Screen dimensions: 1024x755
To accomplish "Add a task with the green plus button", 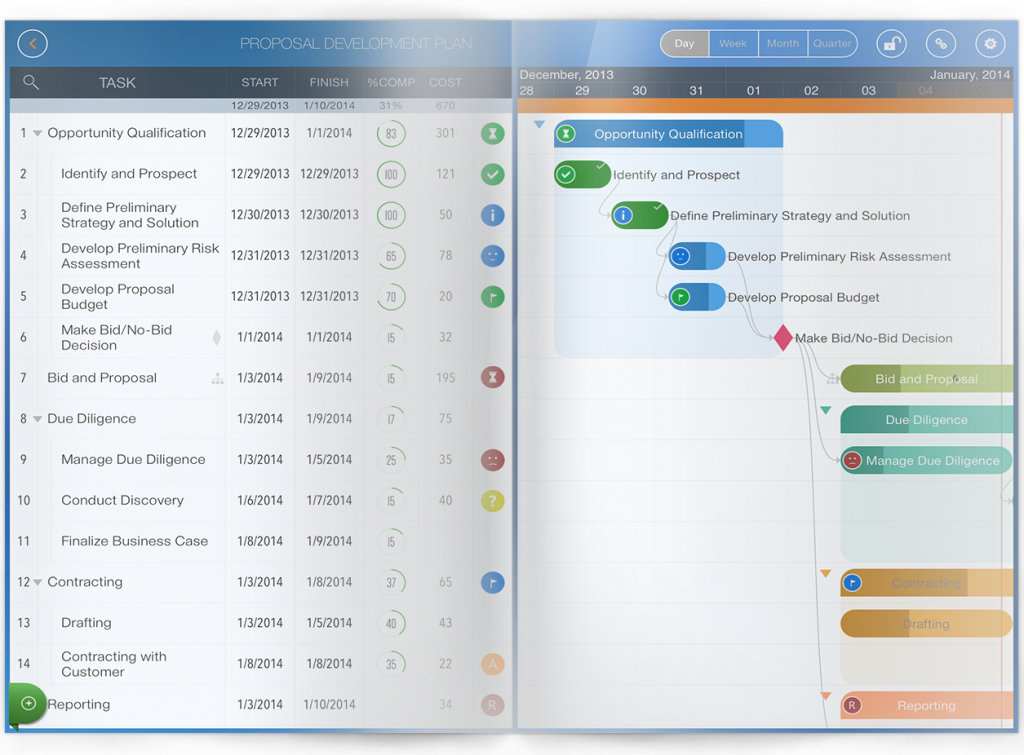I will [28, 703].
